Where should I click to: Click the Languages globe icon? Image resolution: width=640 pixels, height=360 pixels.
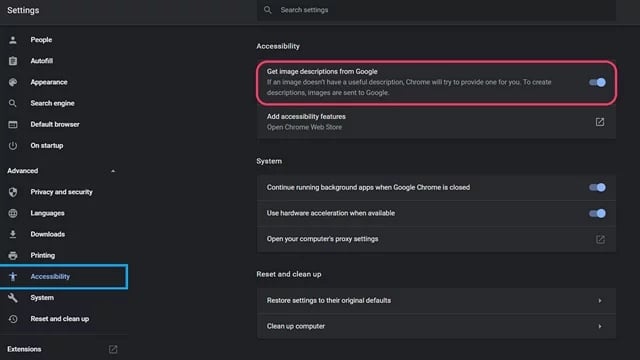13,213
